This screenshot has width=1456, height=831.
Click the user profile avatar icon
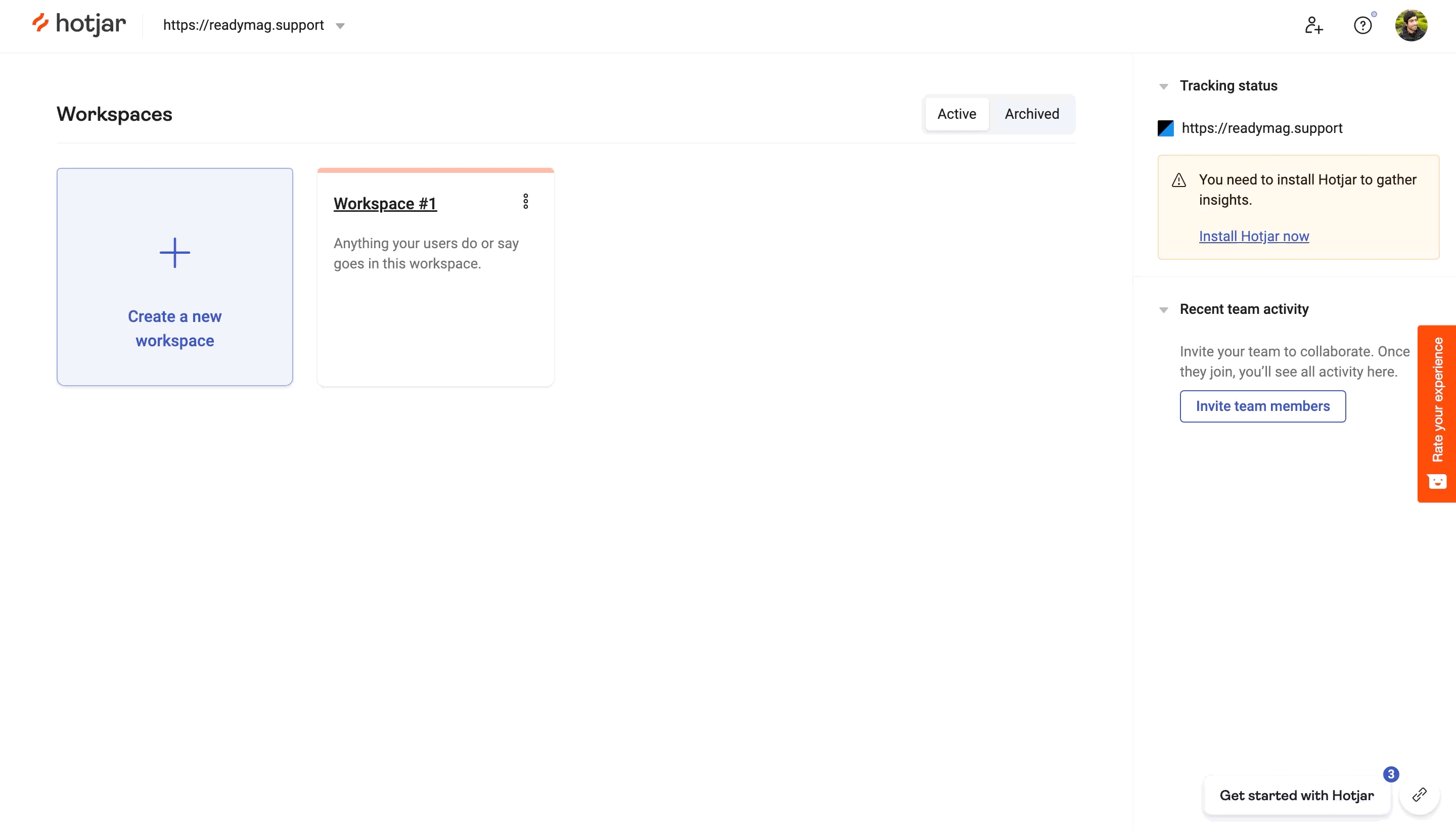coord(1412,25)
